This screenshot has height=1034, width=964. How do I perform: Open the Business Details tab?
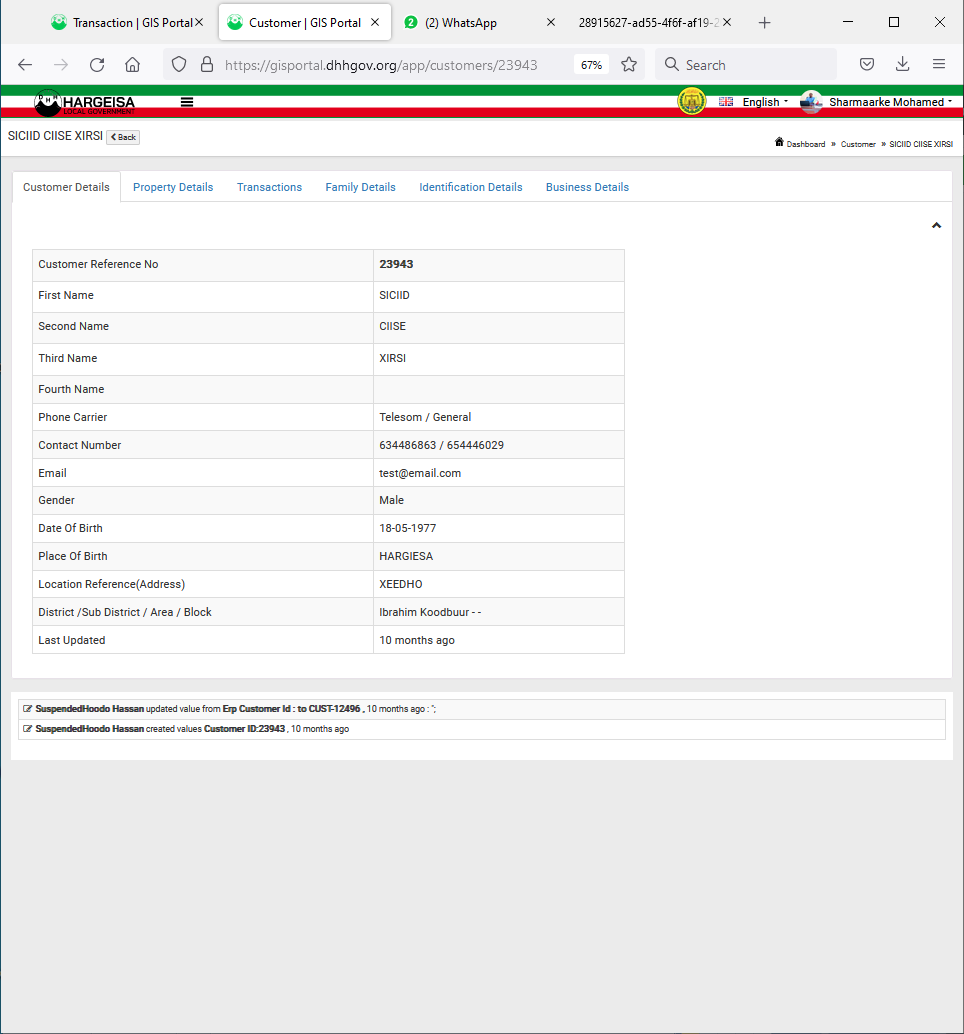coord(587,187)
